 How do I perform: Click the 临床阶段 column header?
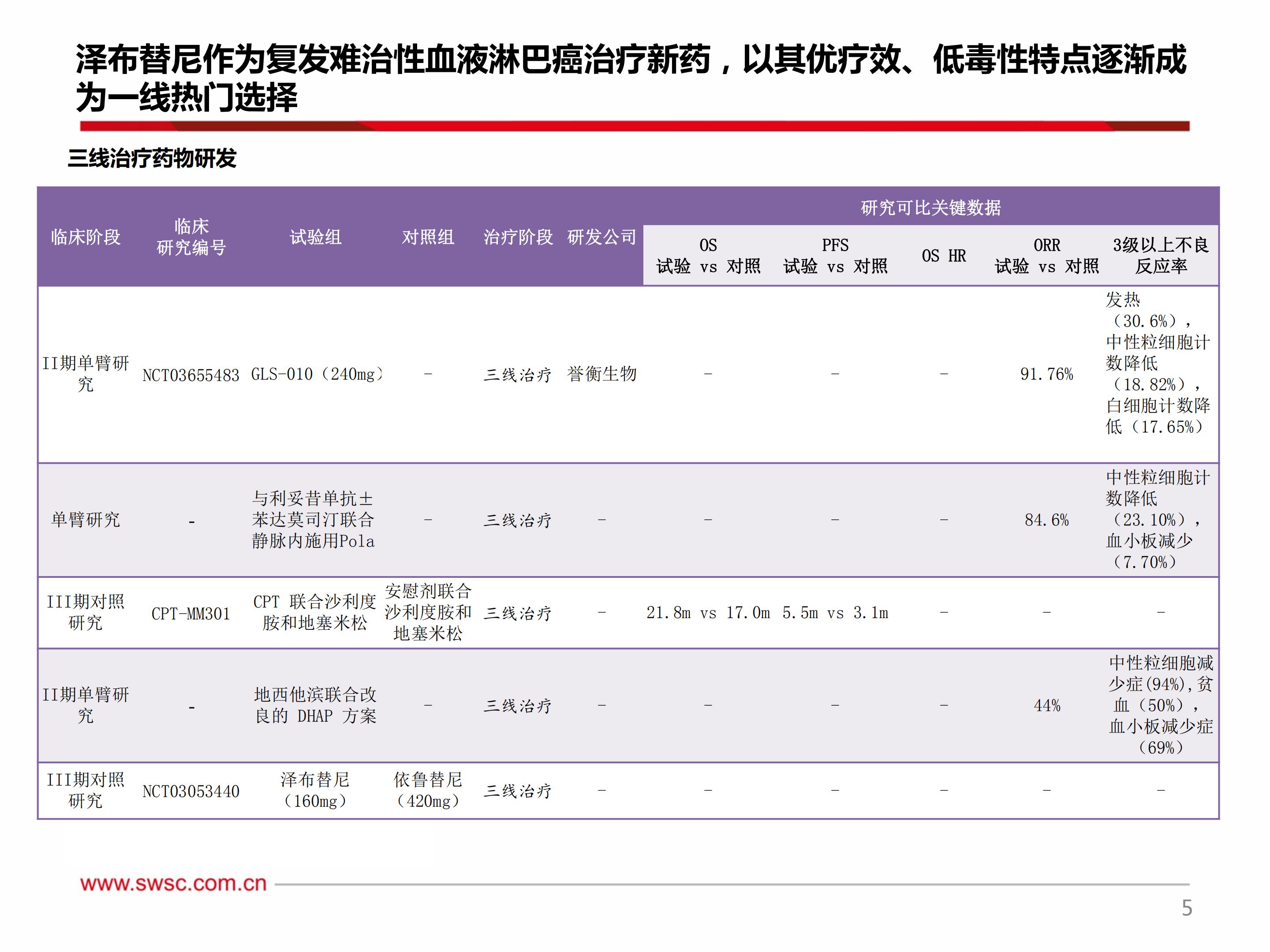(86, 237)
